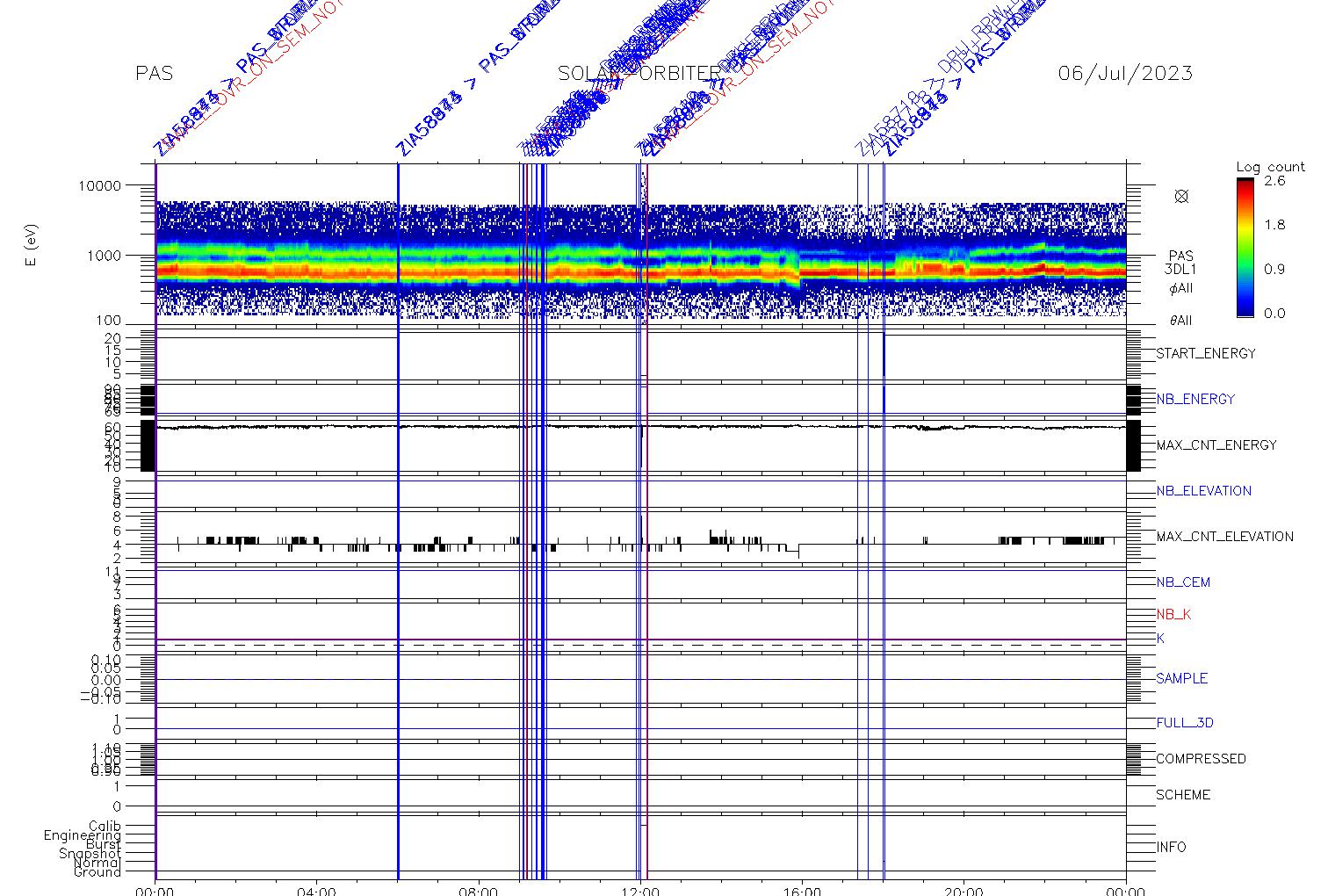
Task: Click the '3DL1' label right of spectrogram
Action: pyautogui.click(x=1180, y=271)
